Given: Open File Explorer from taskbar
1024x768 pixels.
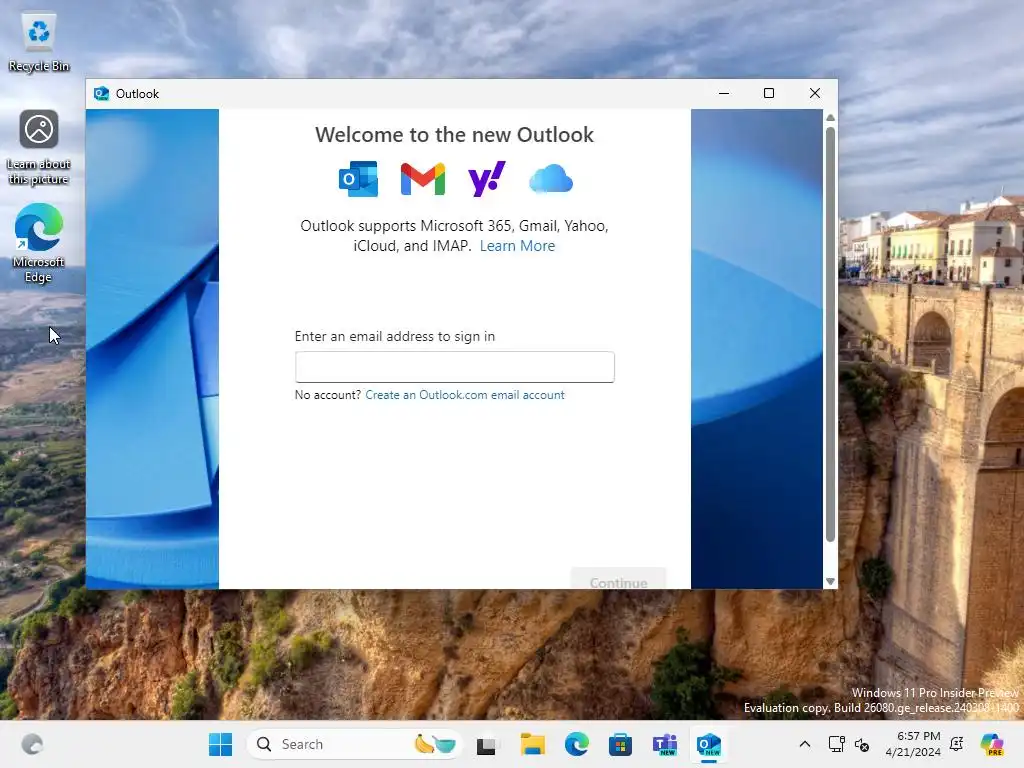Looking at the screenshot, I should point(532,744).
